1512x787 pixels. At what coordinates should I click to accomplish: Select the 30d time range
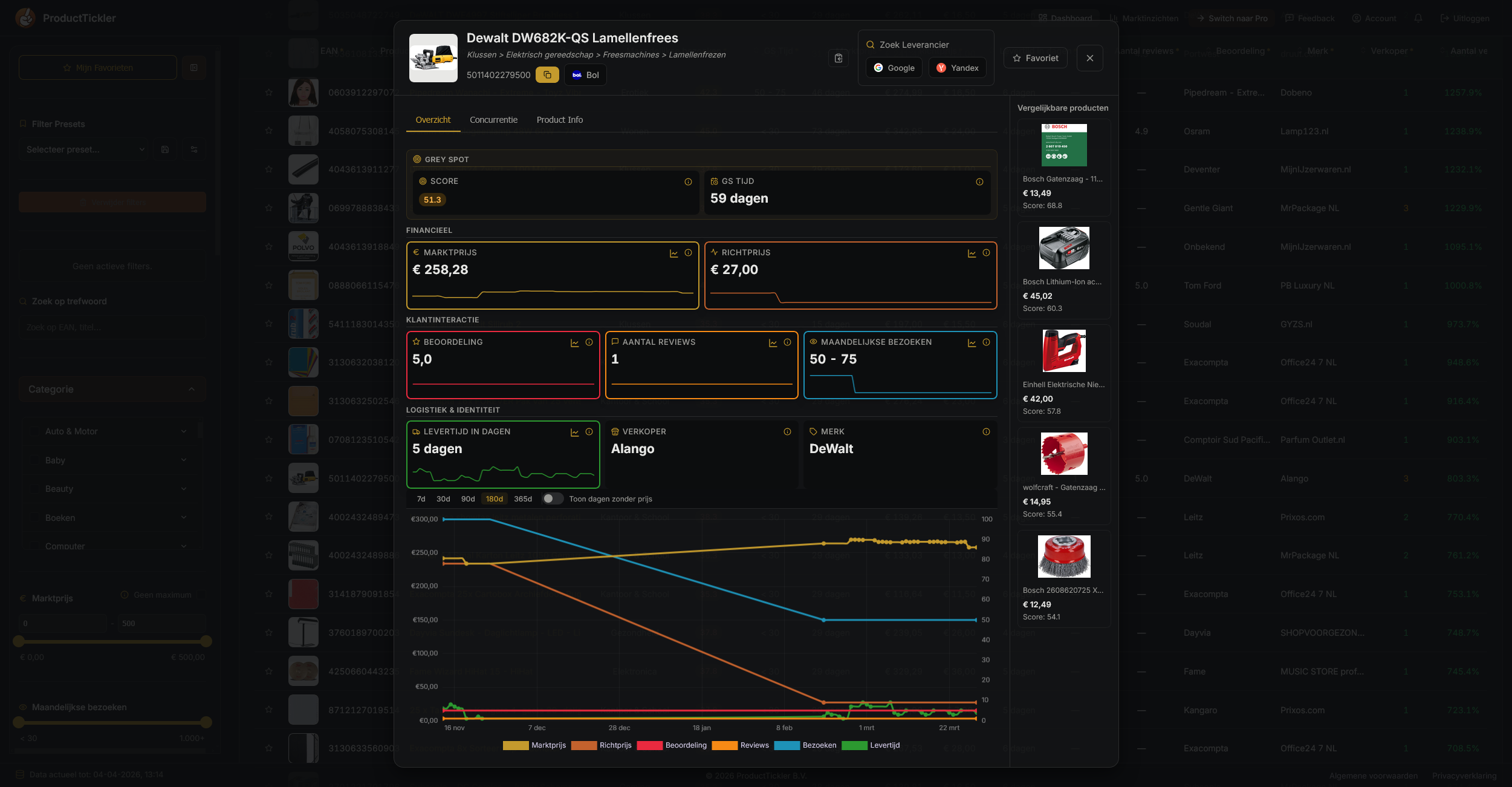click(x=443, y=499)
